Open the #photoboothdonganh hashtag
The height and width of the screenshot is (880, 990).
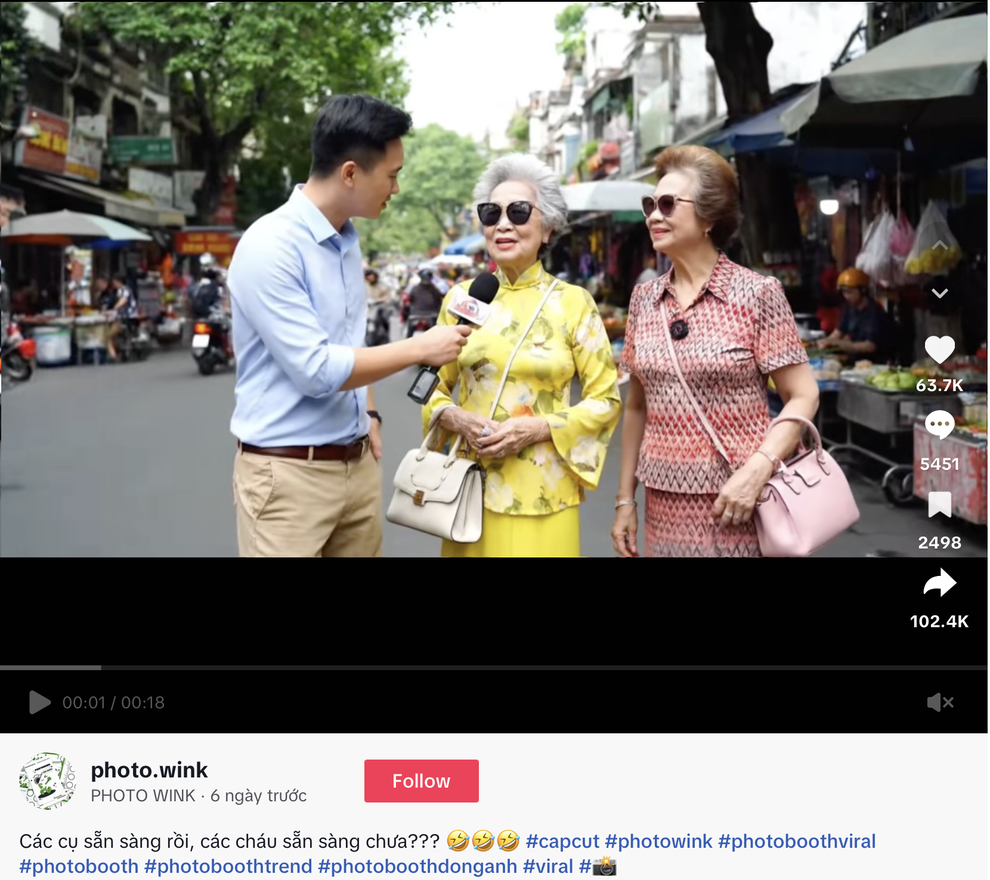point(417,866)
